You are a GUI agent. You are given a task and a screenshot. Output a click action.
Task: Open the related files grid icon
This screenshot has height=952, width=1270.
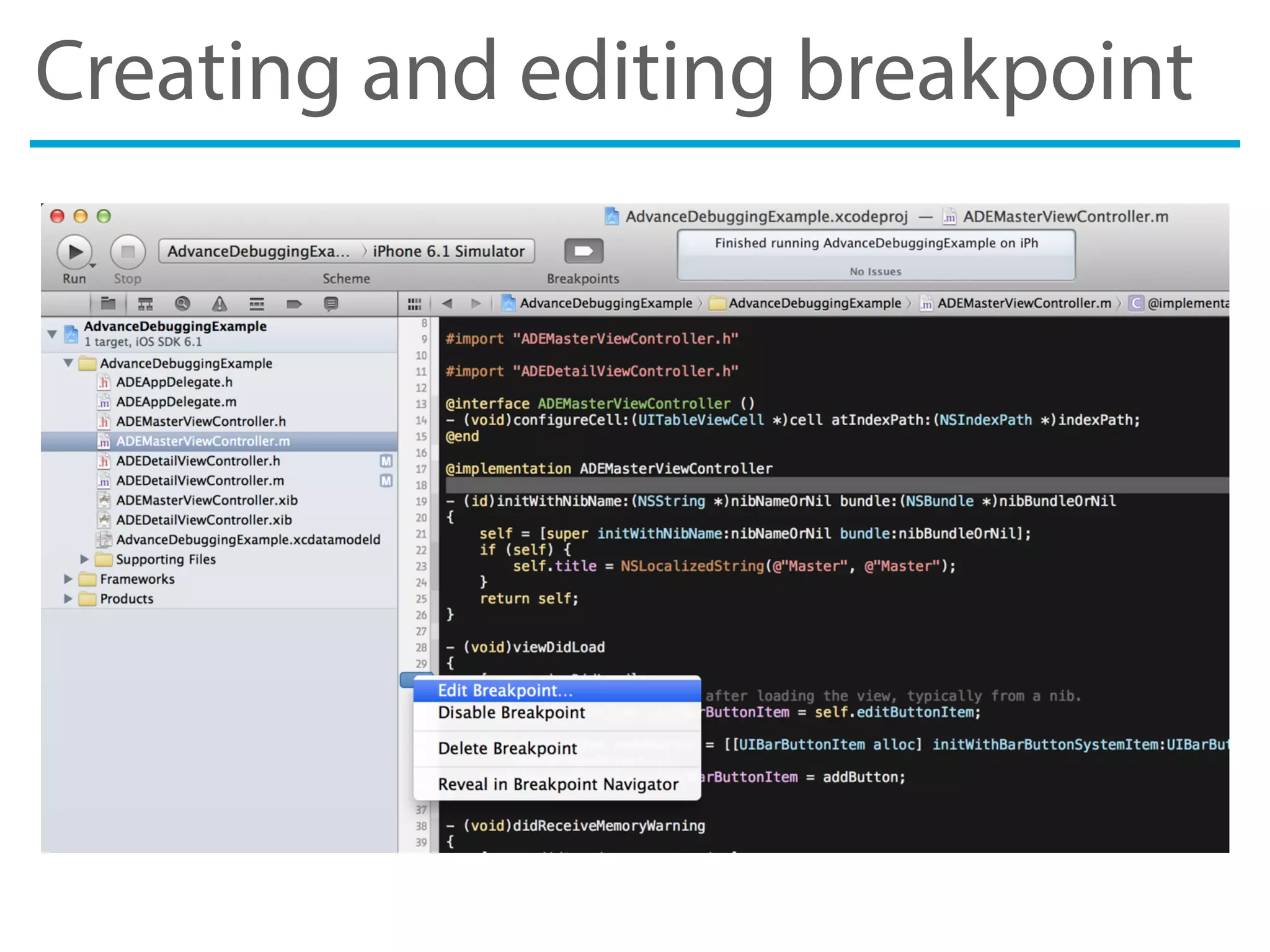coord(414,304)
